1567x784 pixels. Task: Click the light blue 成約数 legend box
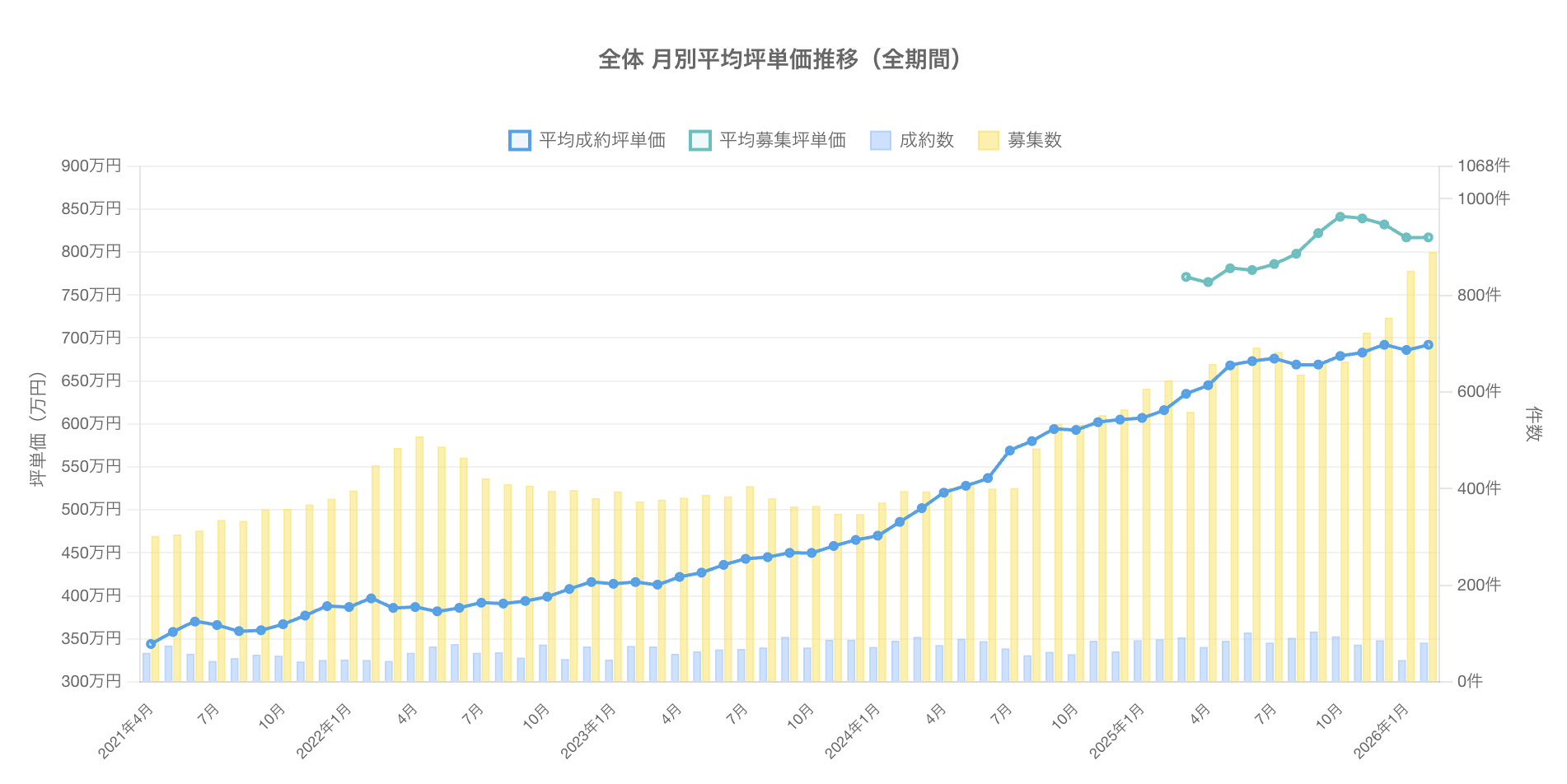point(880,141)
